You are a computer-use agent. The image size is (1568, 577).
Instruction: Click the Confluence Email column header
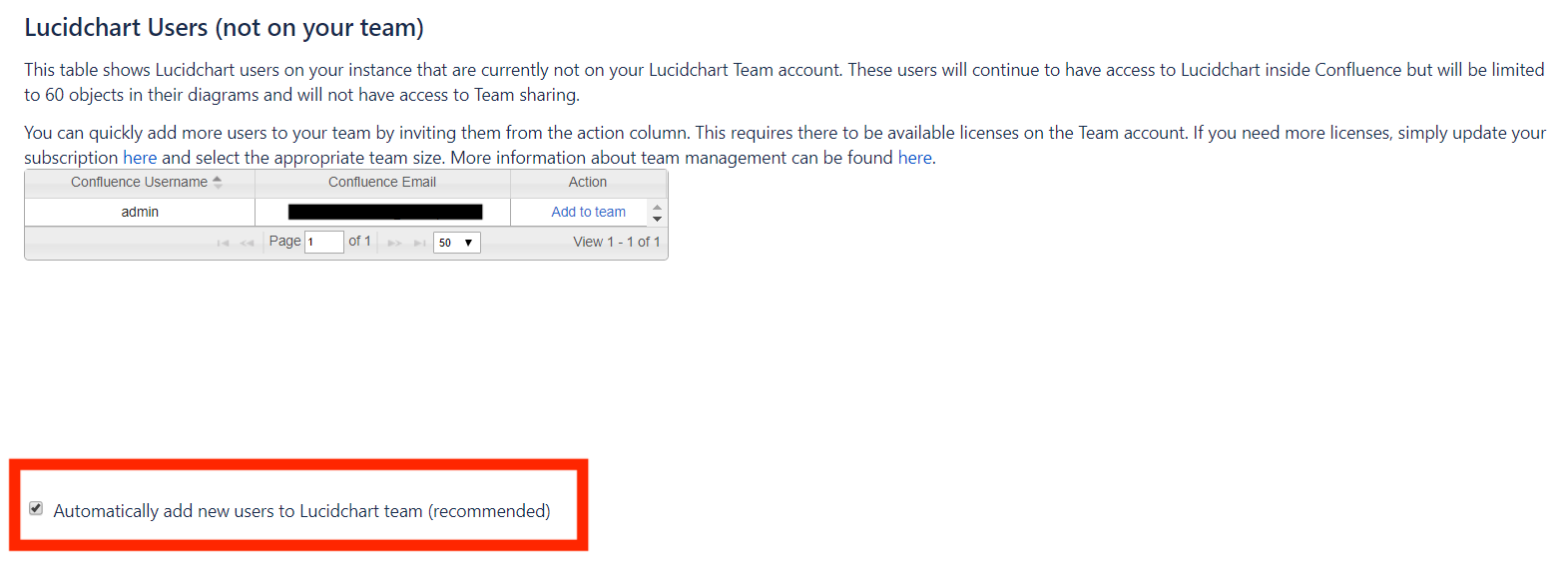382,182
